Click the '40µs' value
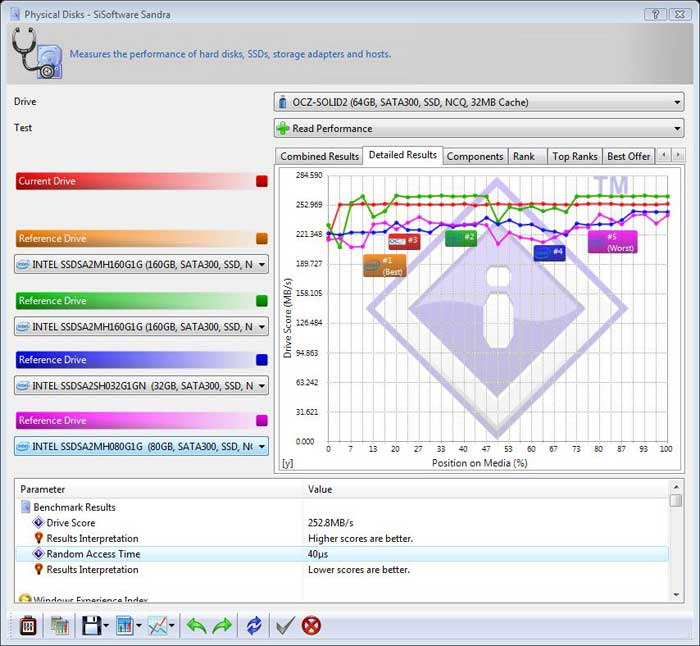 317,554
